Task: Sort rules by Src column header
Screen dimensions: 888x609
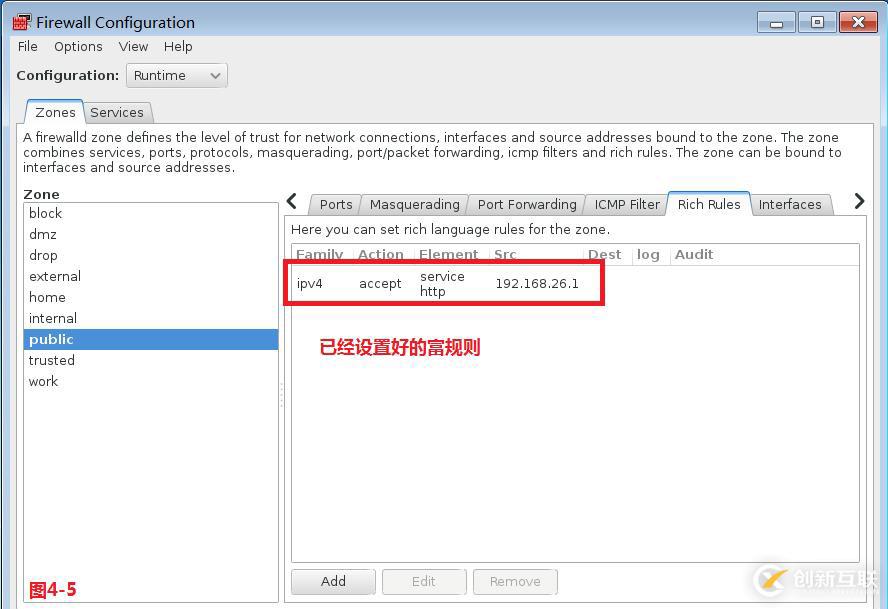Action: pyautogui.click(x=536, y=254)
